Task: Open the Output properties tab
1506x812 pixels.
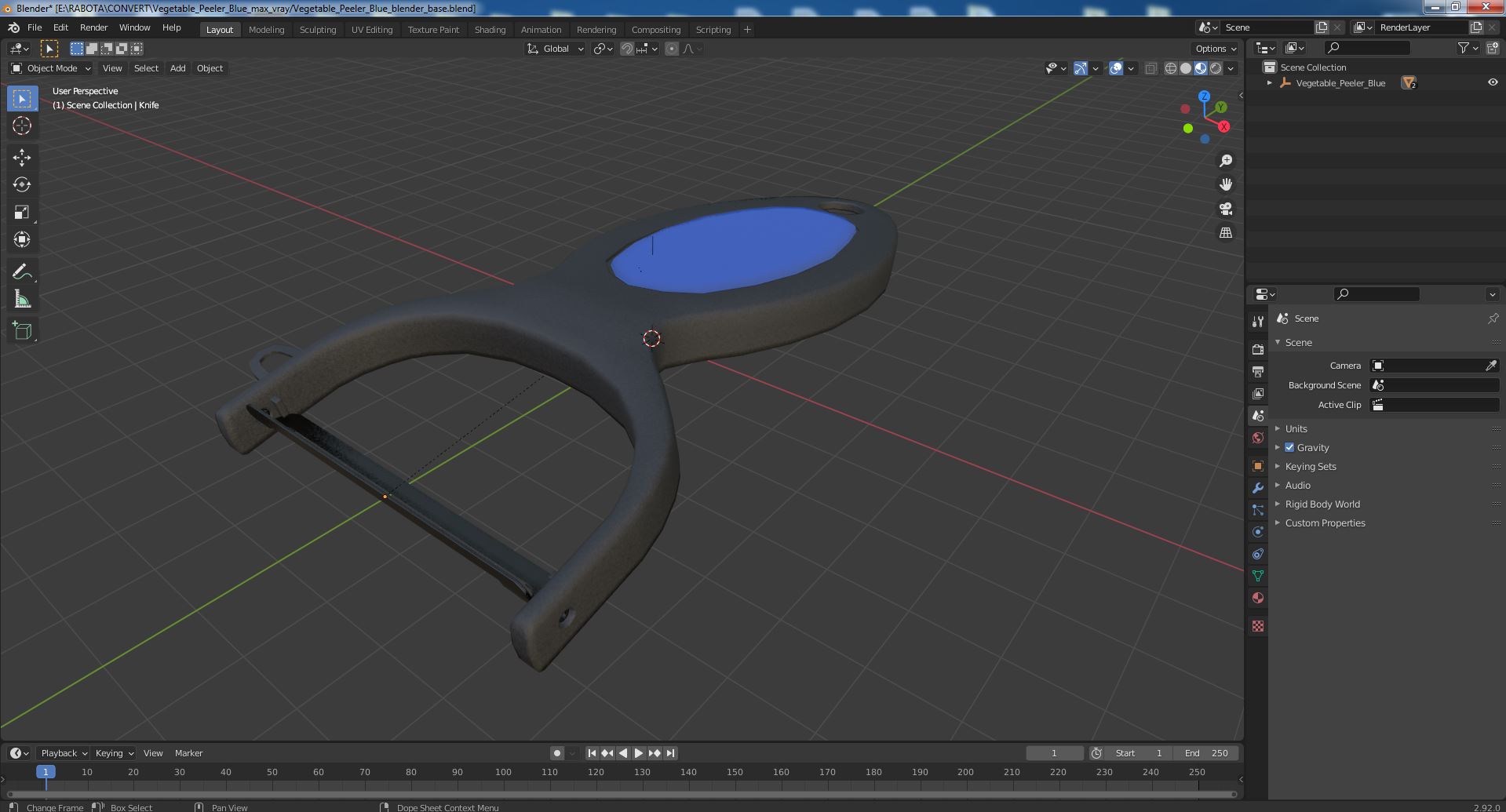Action: coord(1258,371)
